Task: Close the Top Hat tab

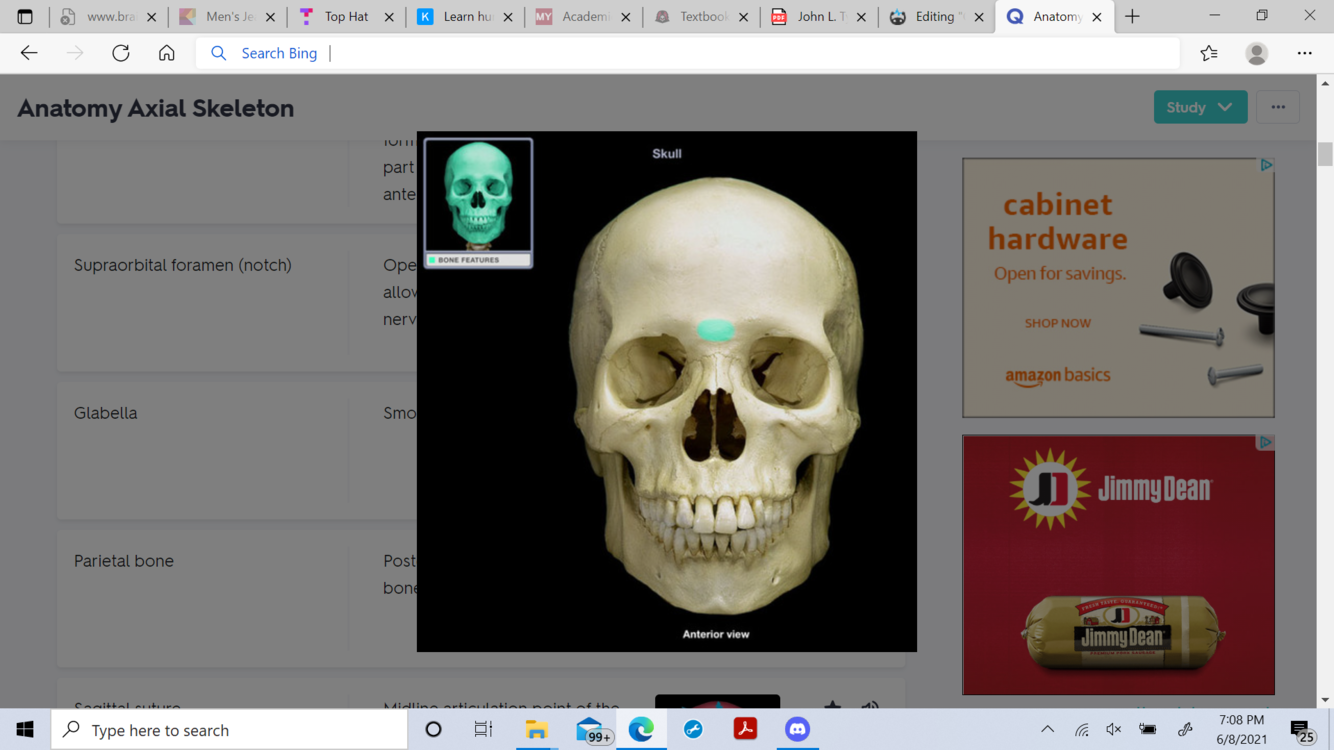Action: [x=389, y=17]
